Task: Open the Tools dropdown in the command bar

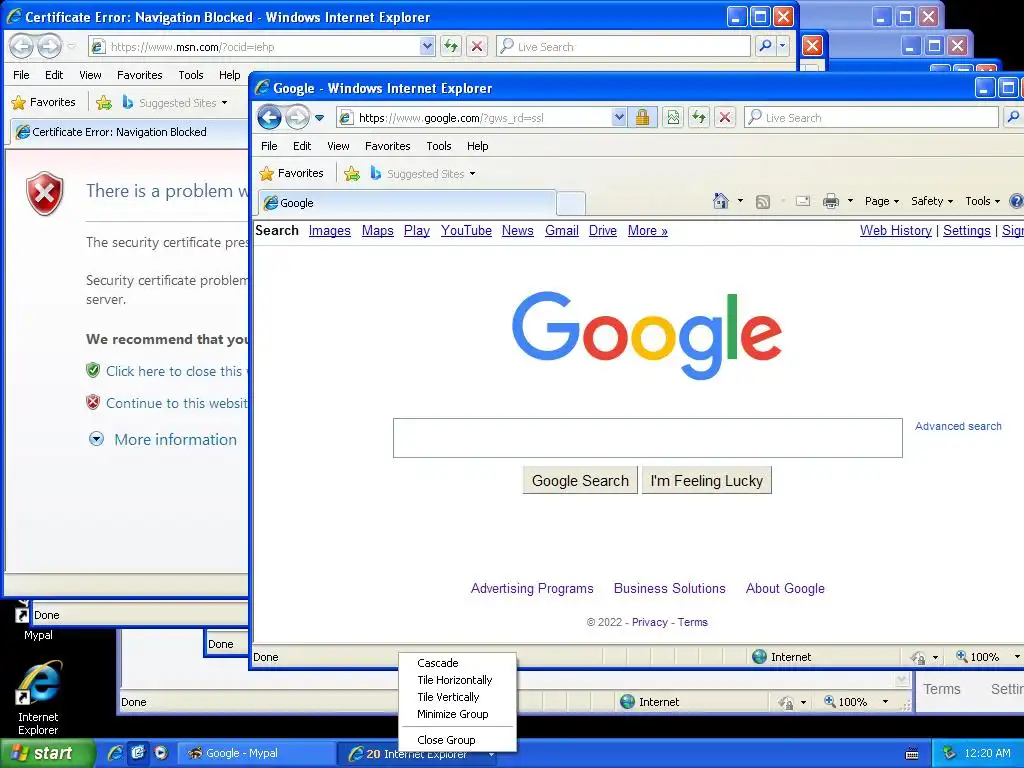Action: tap(982, 201)
